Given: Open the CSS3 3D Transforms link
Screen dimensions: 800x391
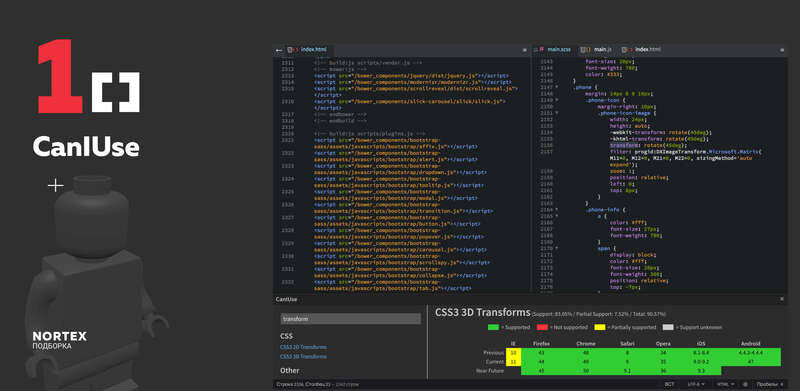Looking at the screenshot, I should pyautogui.click(x=304, y=356).
